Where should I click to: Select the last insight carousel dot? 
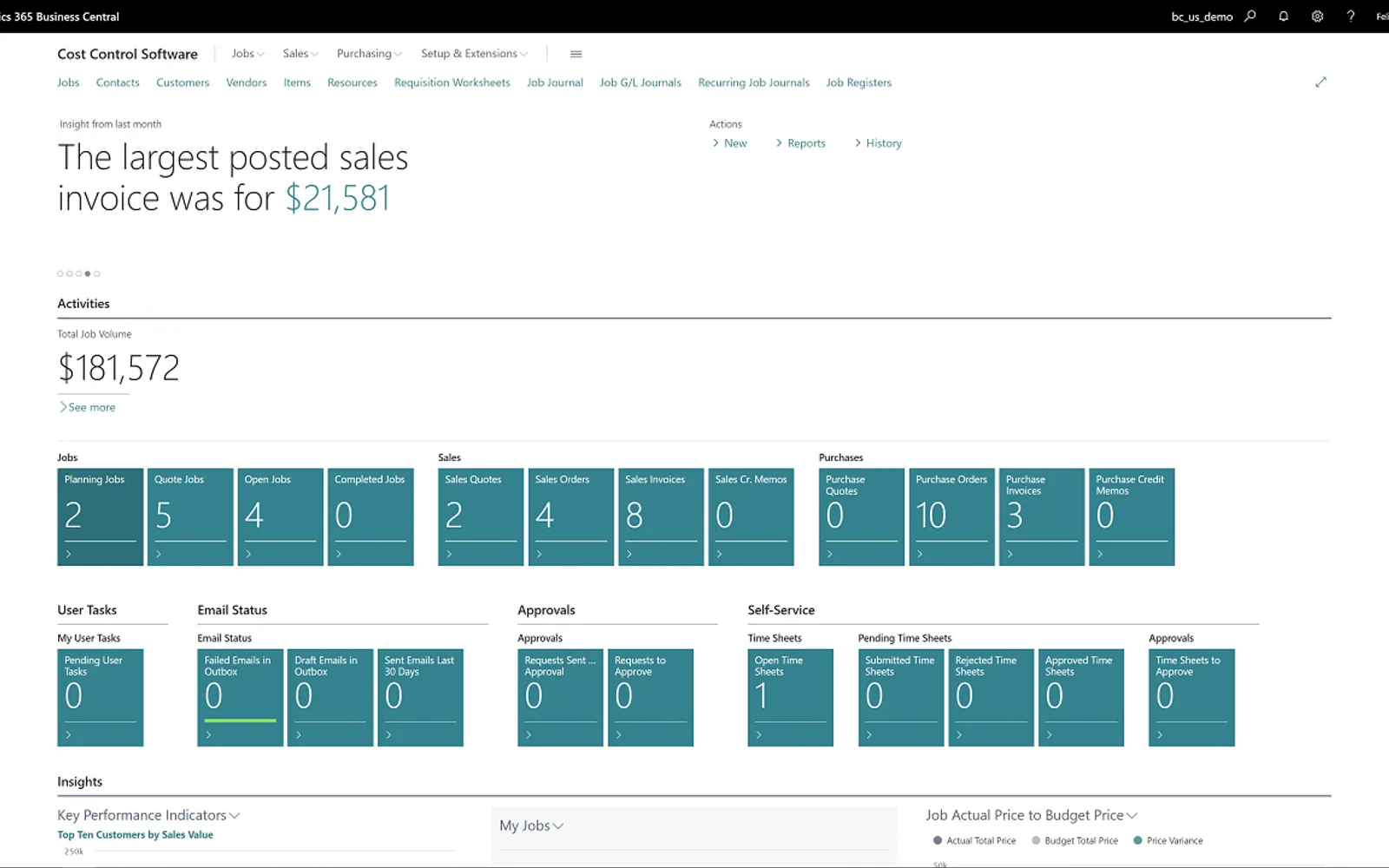97,273
